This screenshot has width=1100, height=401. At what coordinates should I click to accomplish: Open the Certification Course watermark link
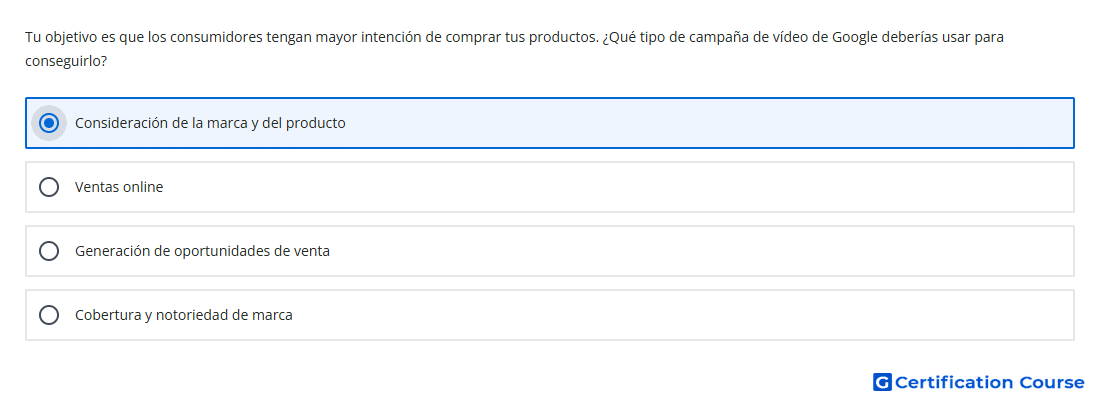click(979, 382)
